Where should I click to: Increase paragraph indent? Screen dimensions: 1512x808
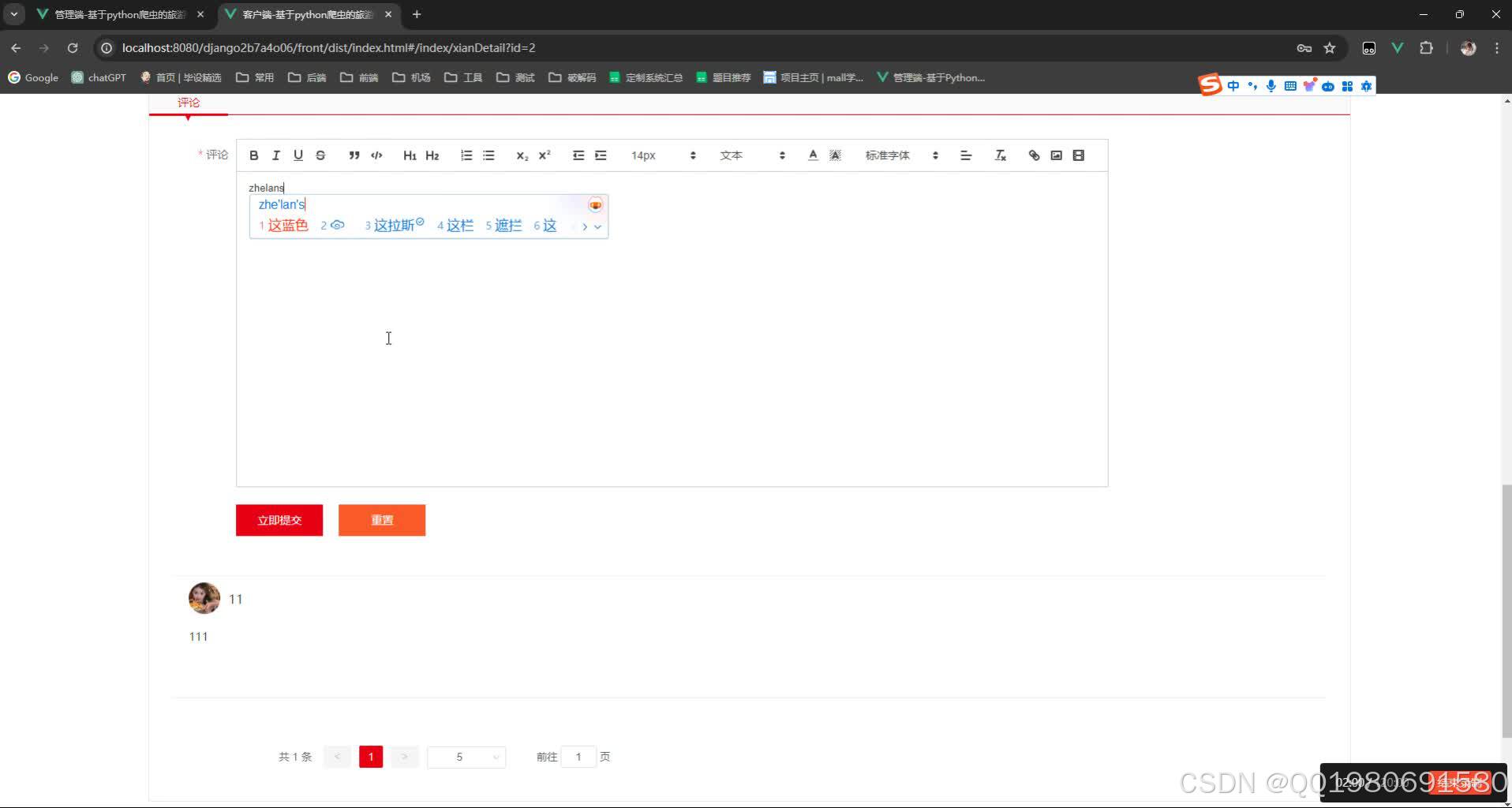(x=601, y=155)
